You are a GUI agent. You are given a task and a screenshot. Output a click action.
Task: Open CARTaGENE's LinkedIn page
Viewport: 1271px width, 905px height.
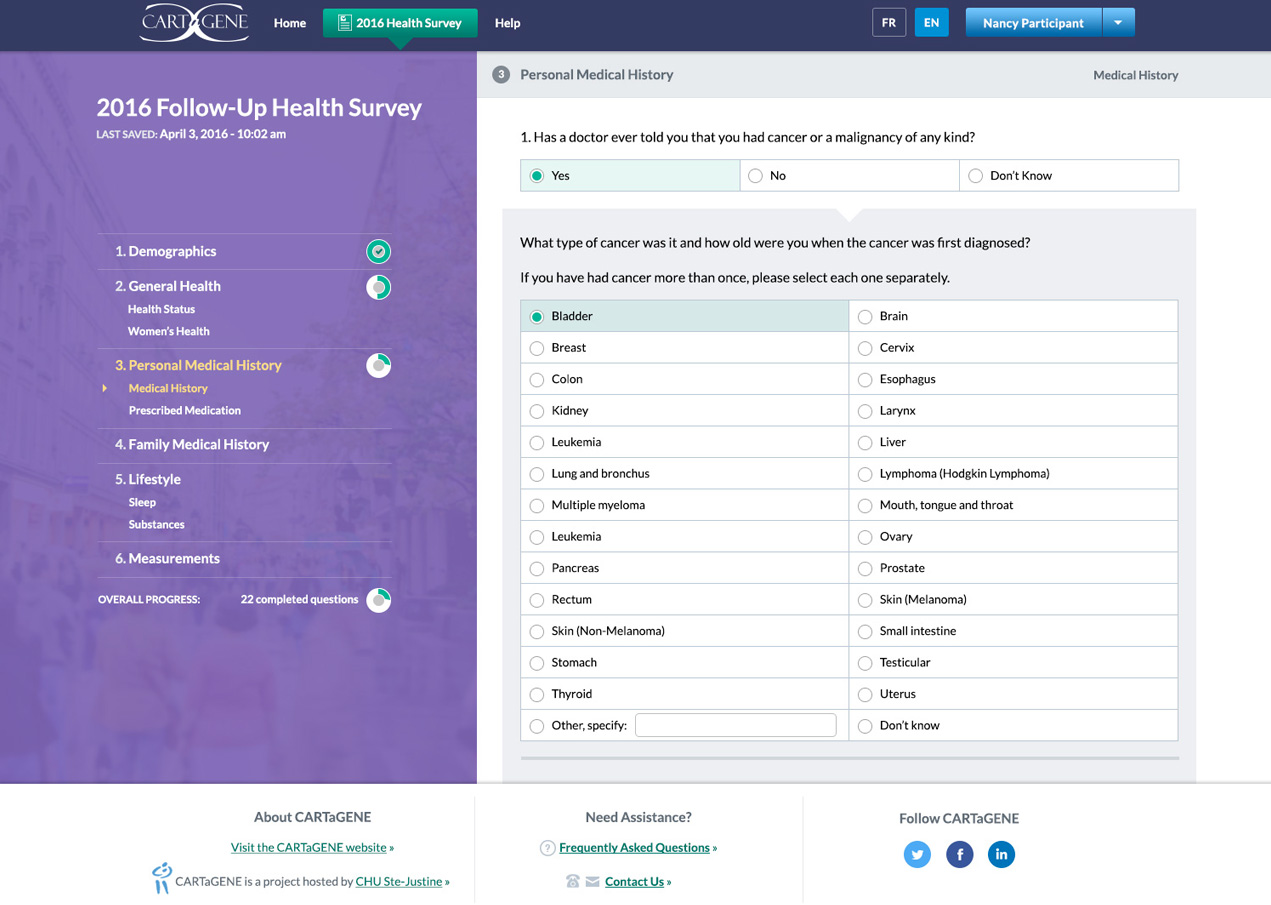[x=1001, y=854]
